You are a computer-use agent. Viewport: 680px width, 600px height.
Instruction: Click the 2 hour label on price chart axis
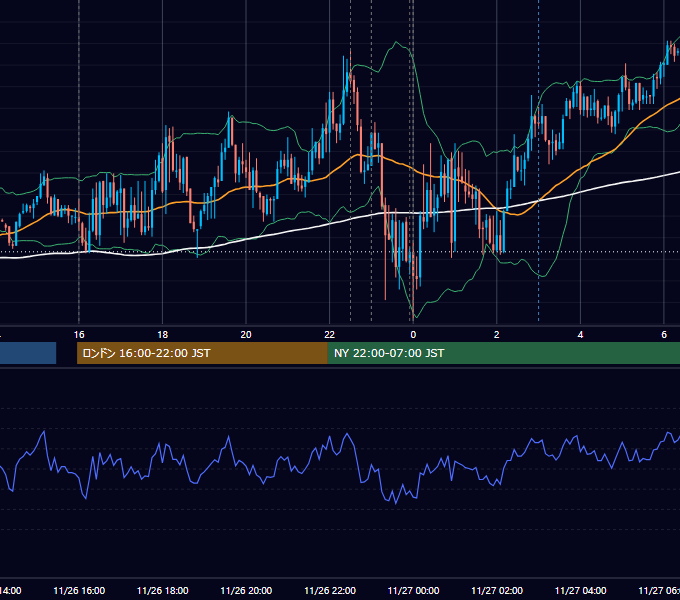(497, 335)
